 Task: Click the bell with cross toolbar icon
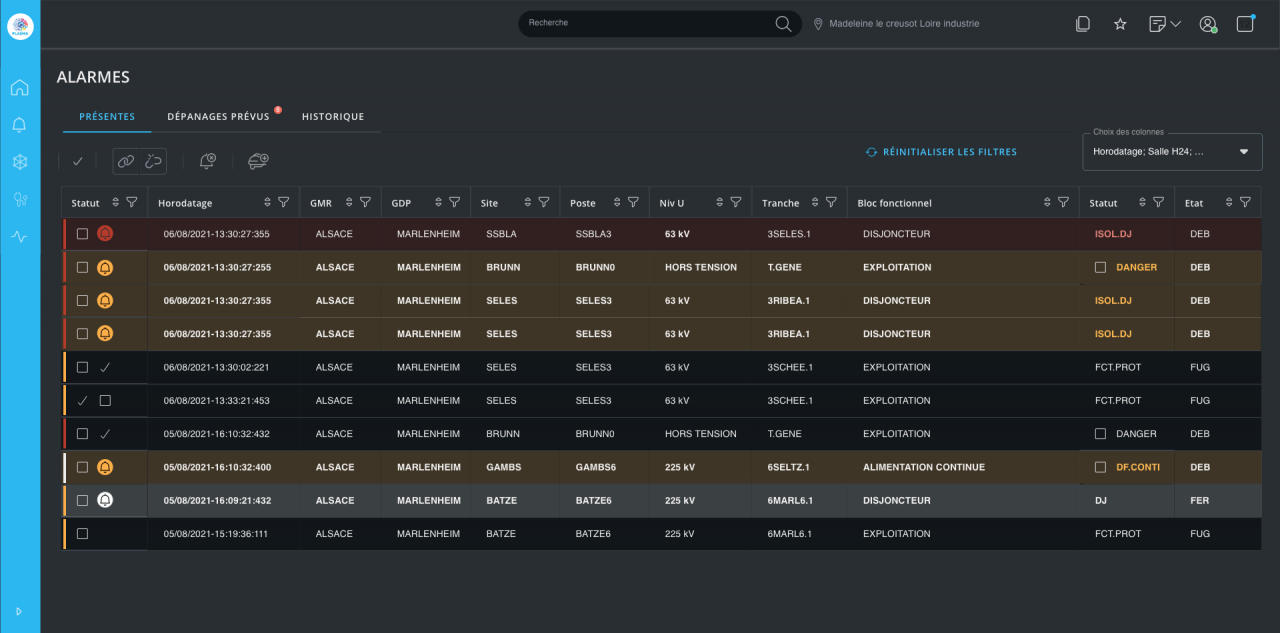[208, 161]
